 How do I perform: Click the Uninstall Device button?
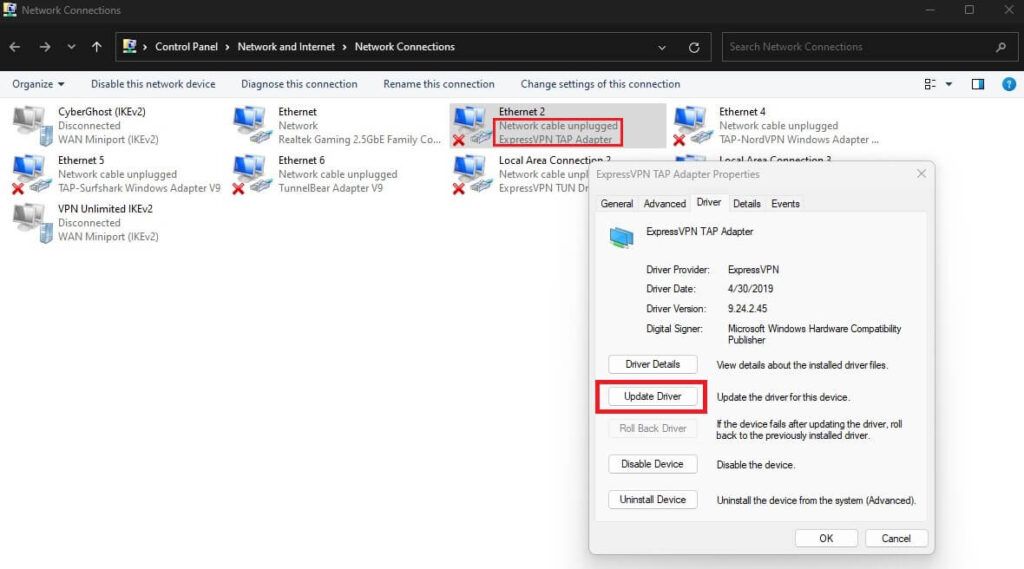pos(652,500)
